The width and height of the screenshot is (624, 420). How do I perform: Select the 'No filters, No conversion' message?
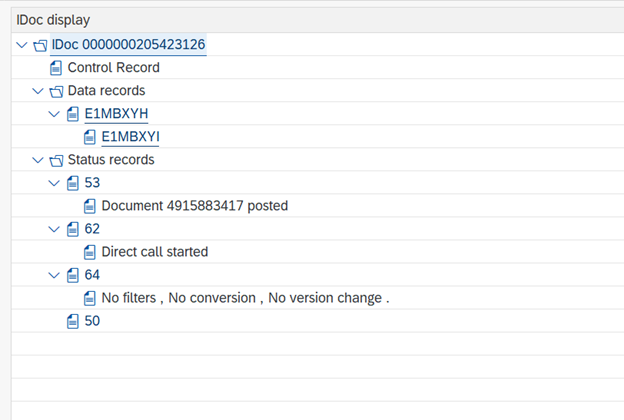tap(246, 298)
